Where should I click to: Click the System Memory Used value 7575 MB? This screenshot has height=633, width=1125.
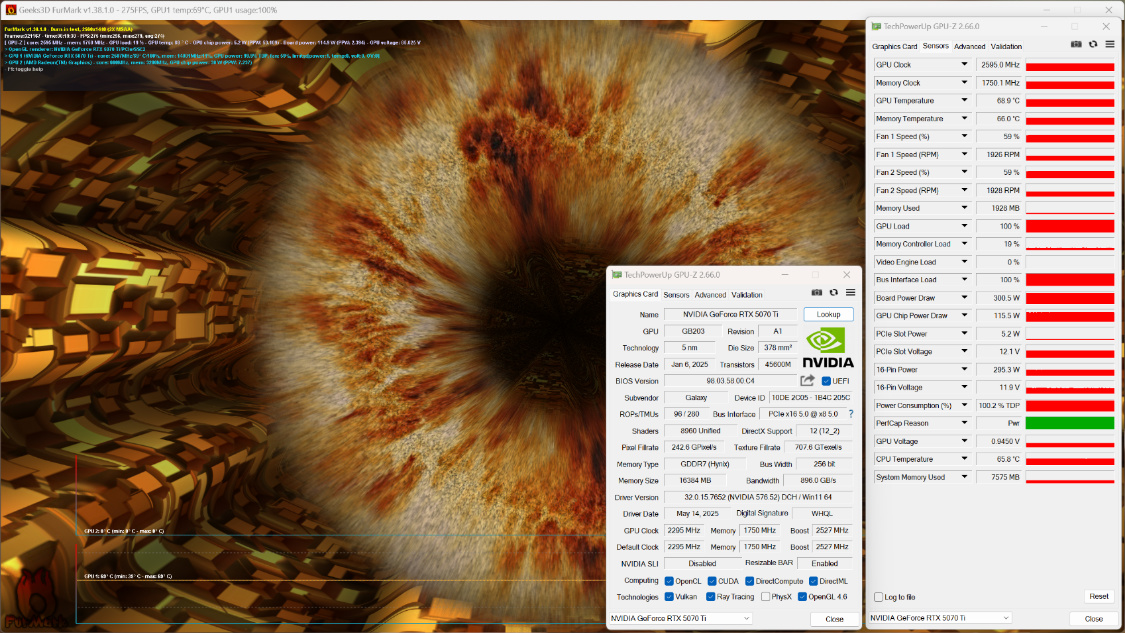pos(999,477)
